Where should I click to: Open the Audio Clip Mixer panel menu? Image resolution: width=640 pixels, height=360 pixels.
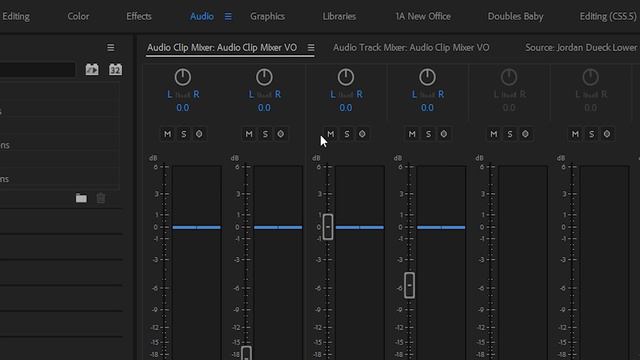click(x=311, y=48)
